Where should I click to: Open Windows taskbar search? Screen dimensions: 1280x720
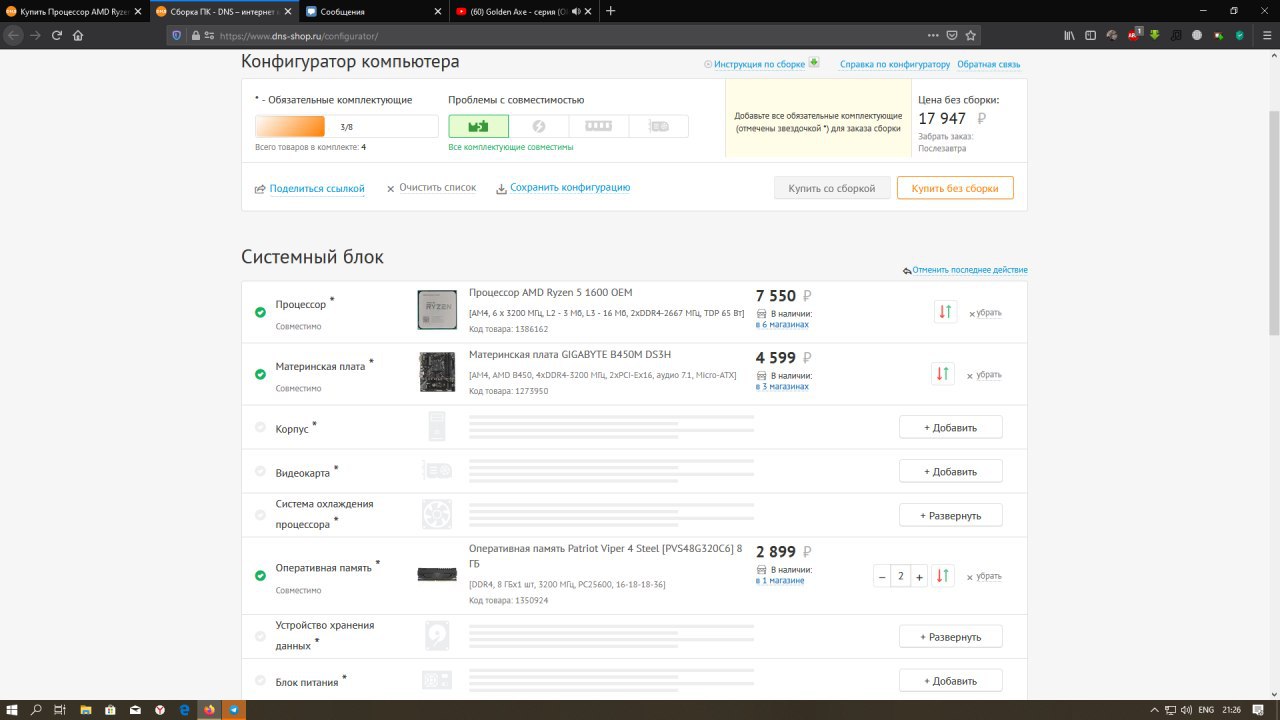pyautogui.click(x=36, y=709)
